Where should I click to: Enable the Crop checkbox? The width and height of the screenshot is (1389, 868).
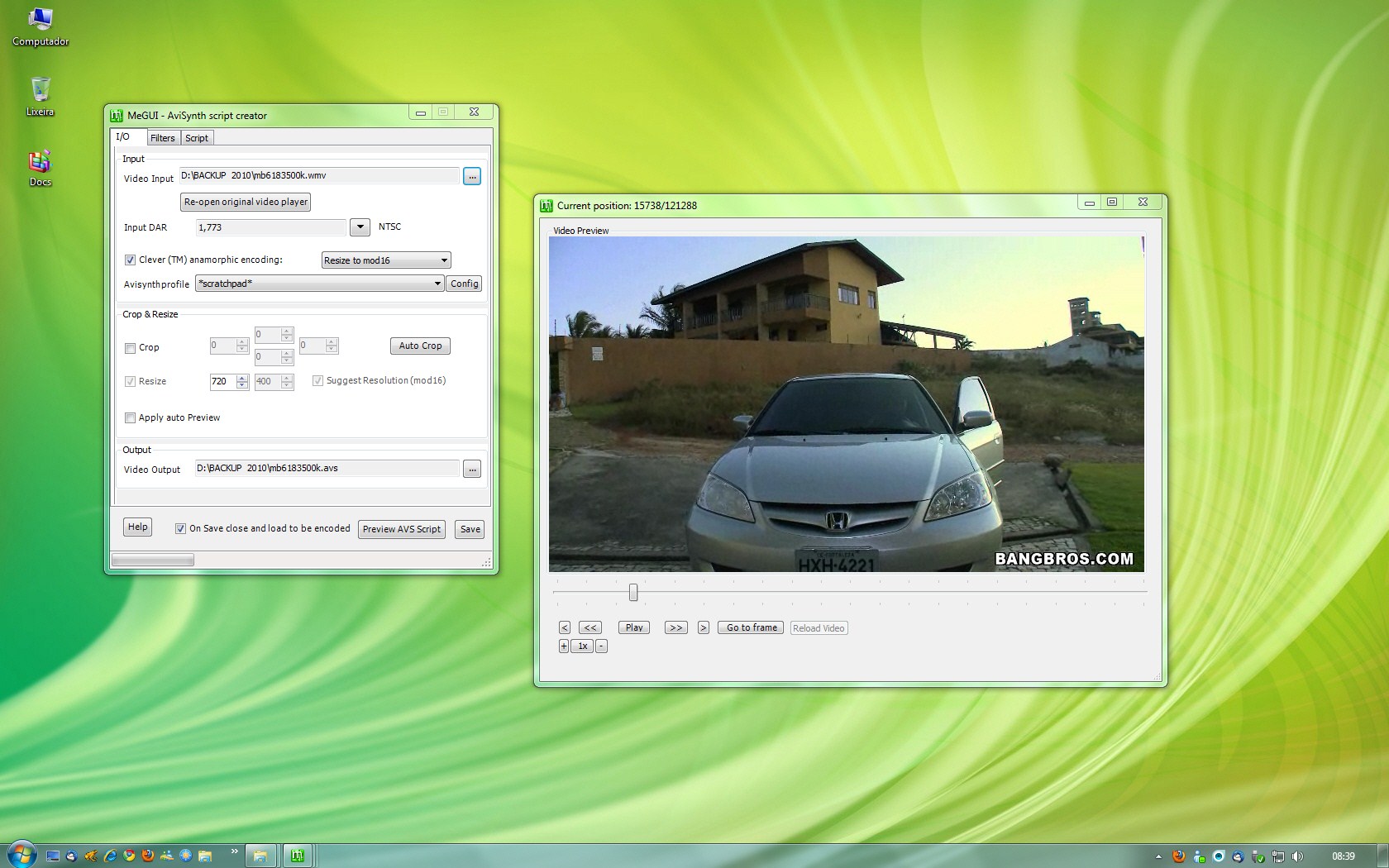(131, 348)
